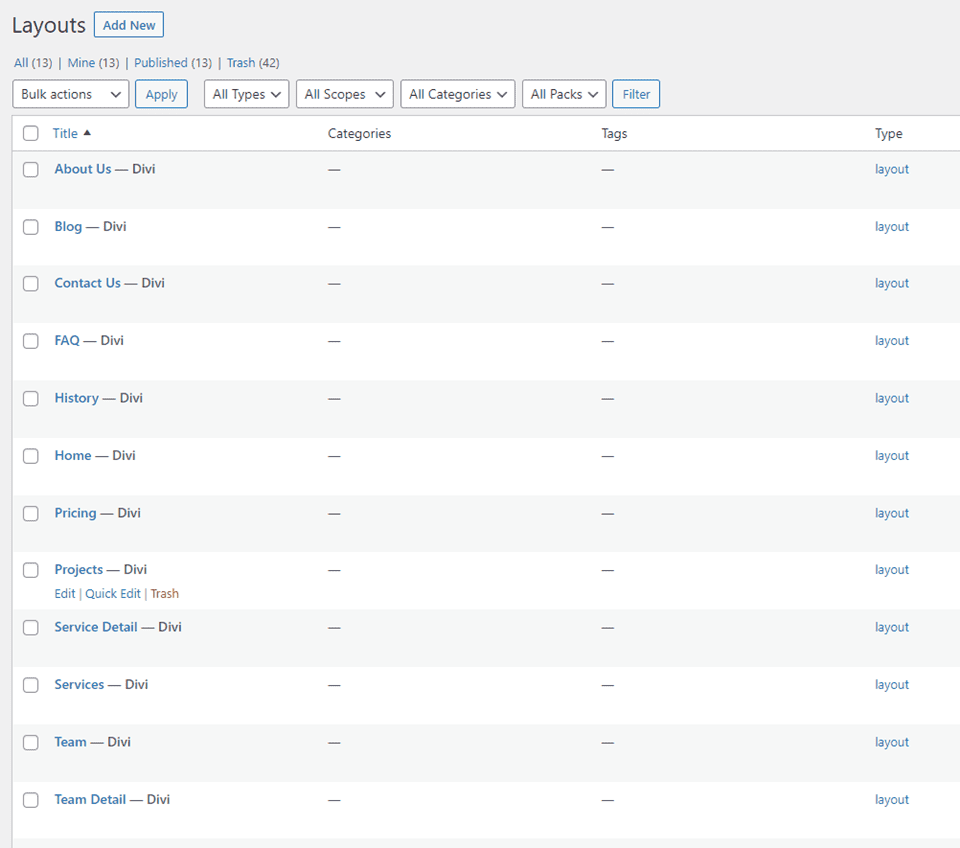Viewport: 960px width, 848px height.
Task: Toggle the Team Detail row checkbox
Action: (31, 800)
